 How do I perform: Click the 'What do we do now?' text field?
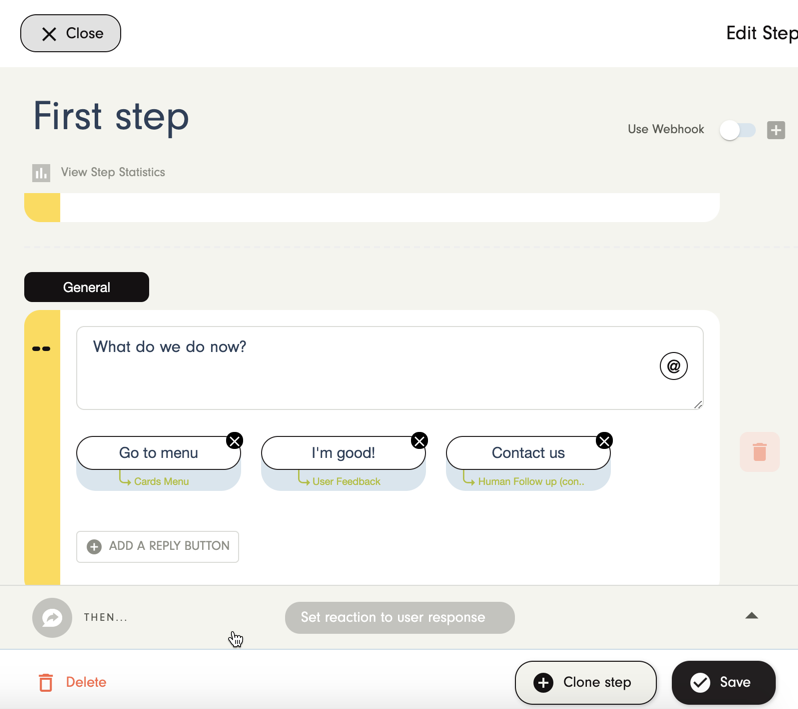click(x=390, y=368)
